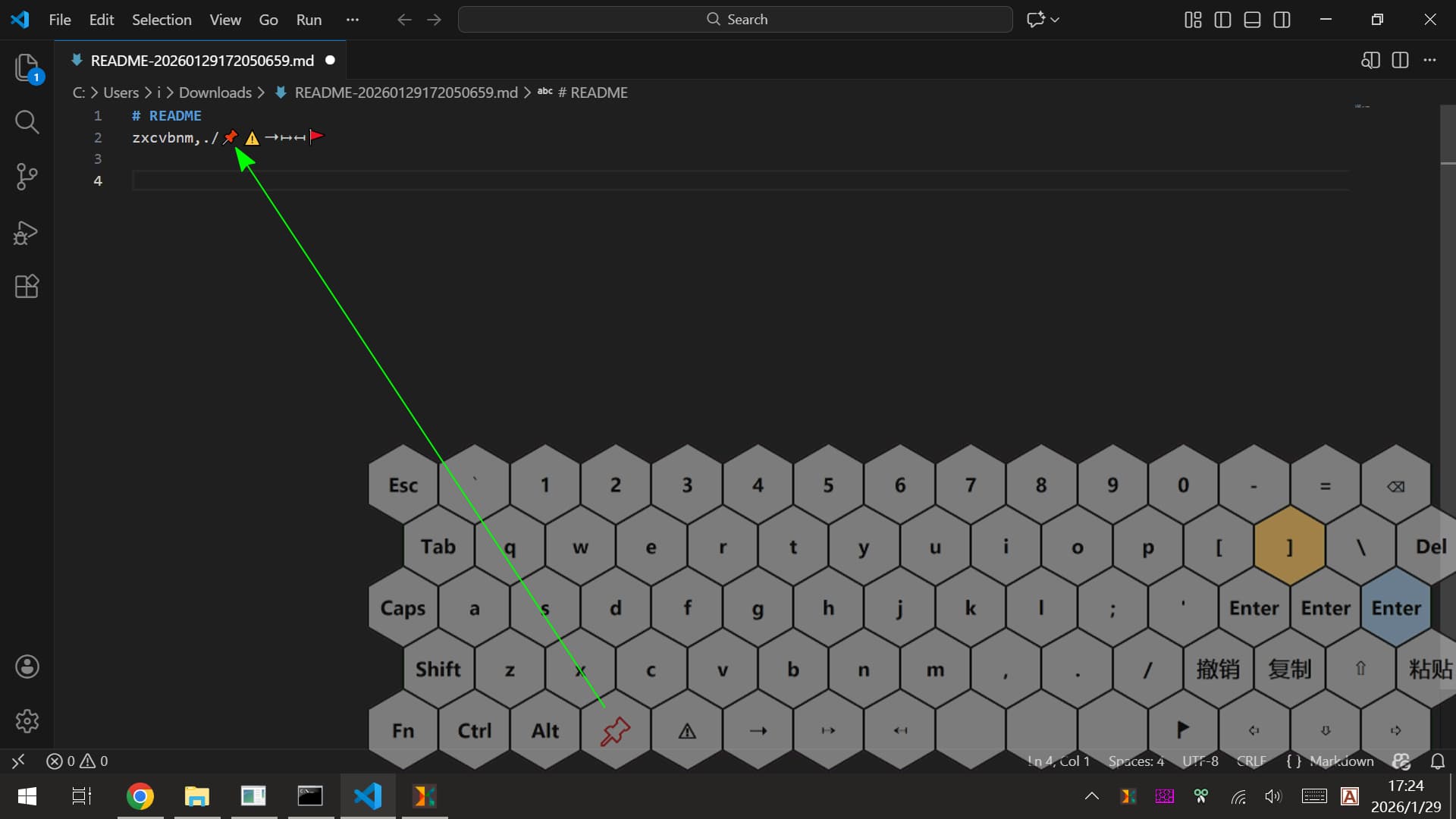Open the Extensions view
The width and height of the screenshot is (1456, 819).
(x=27, y=287)
